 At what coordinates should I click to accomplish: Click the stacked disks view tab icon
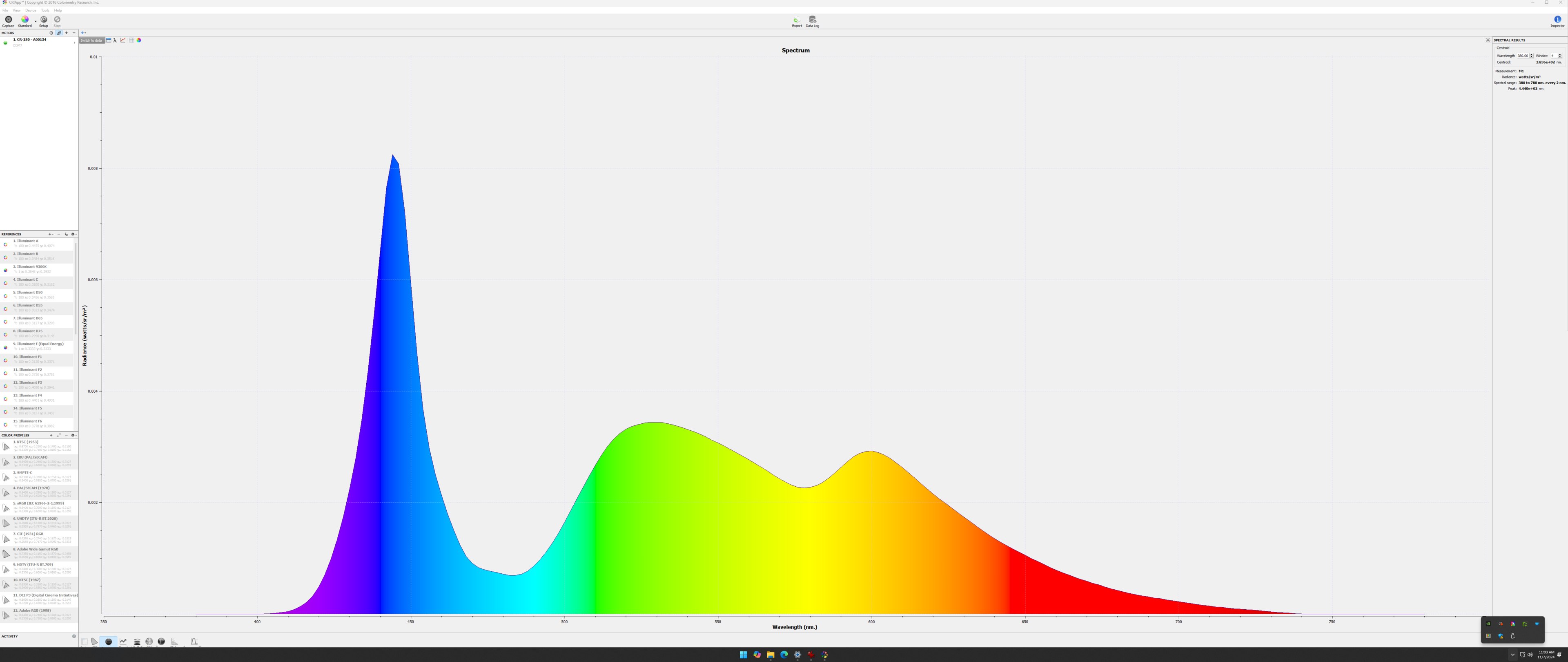pos(137,641)
